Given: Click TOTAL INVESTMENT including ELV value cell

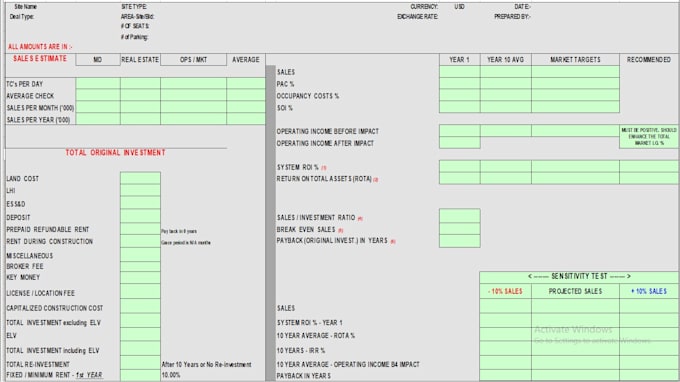Looking at the screenshot, I should pyautogui.click(x=140, y=349).
